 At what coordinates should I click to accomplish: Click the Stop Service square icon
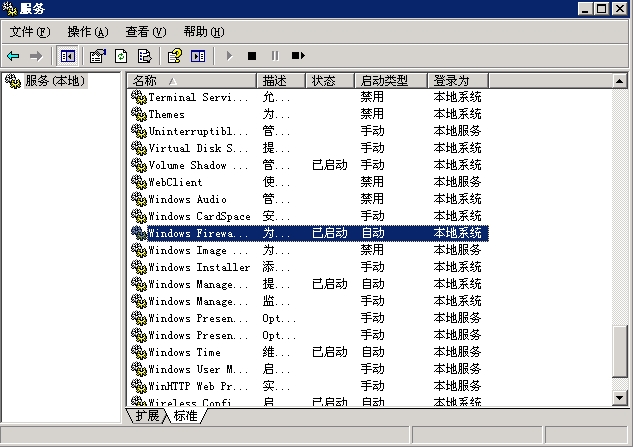(x=252, y=56)
